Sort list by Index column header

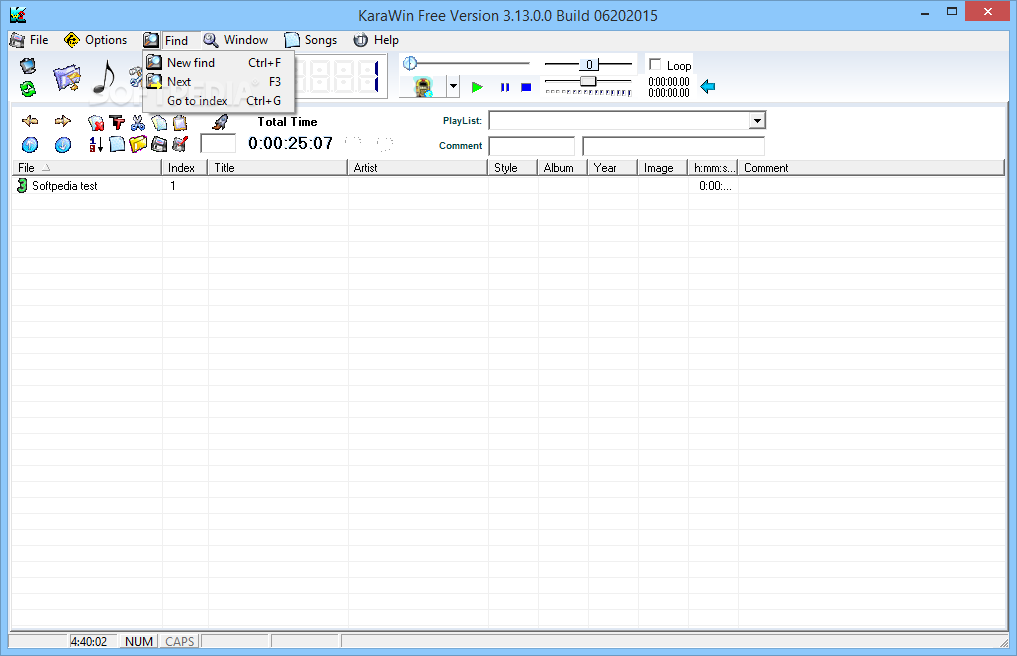click(184, 167)
